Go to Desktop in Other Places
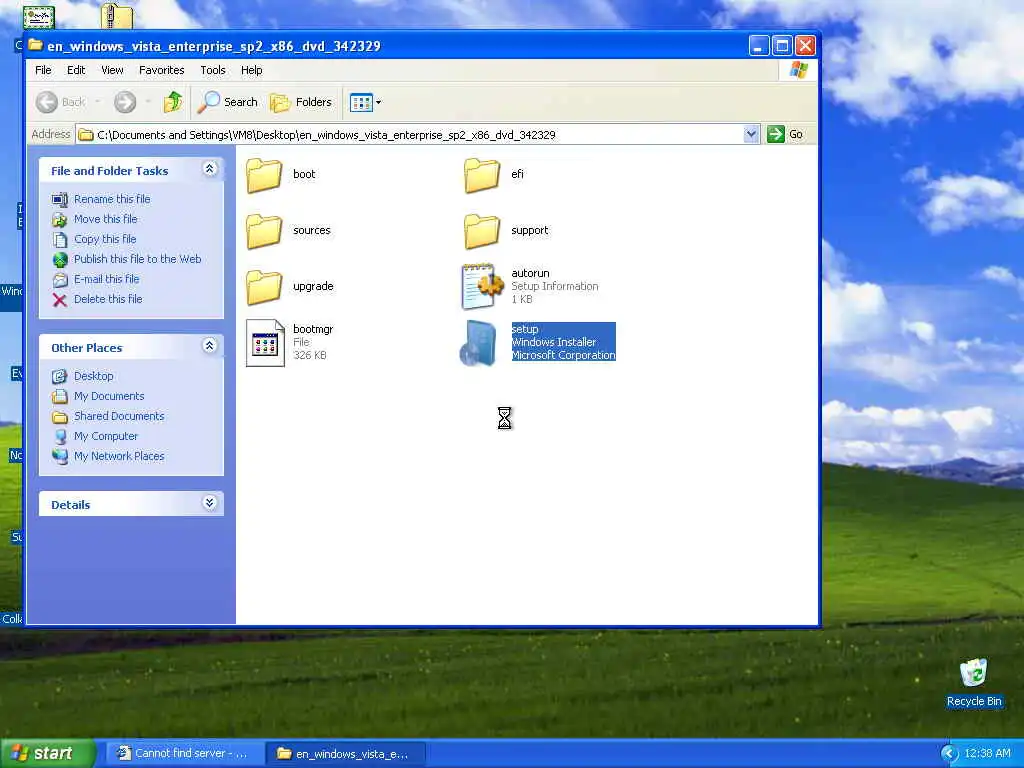 [93, 376]
